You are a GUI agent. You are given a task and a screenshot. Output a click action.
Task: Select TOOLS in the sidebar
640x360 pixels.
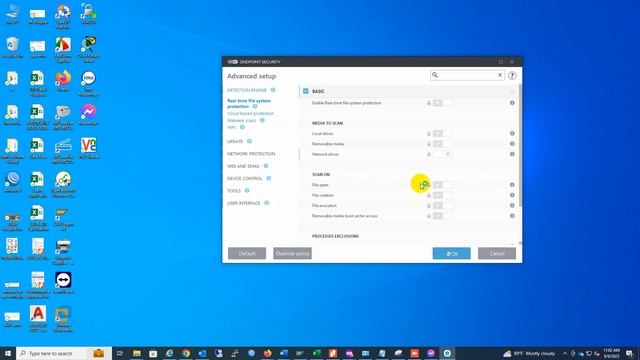point(234,191)
